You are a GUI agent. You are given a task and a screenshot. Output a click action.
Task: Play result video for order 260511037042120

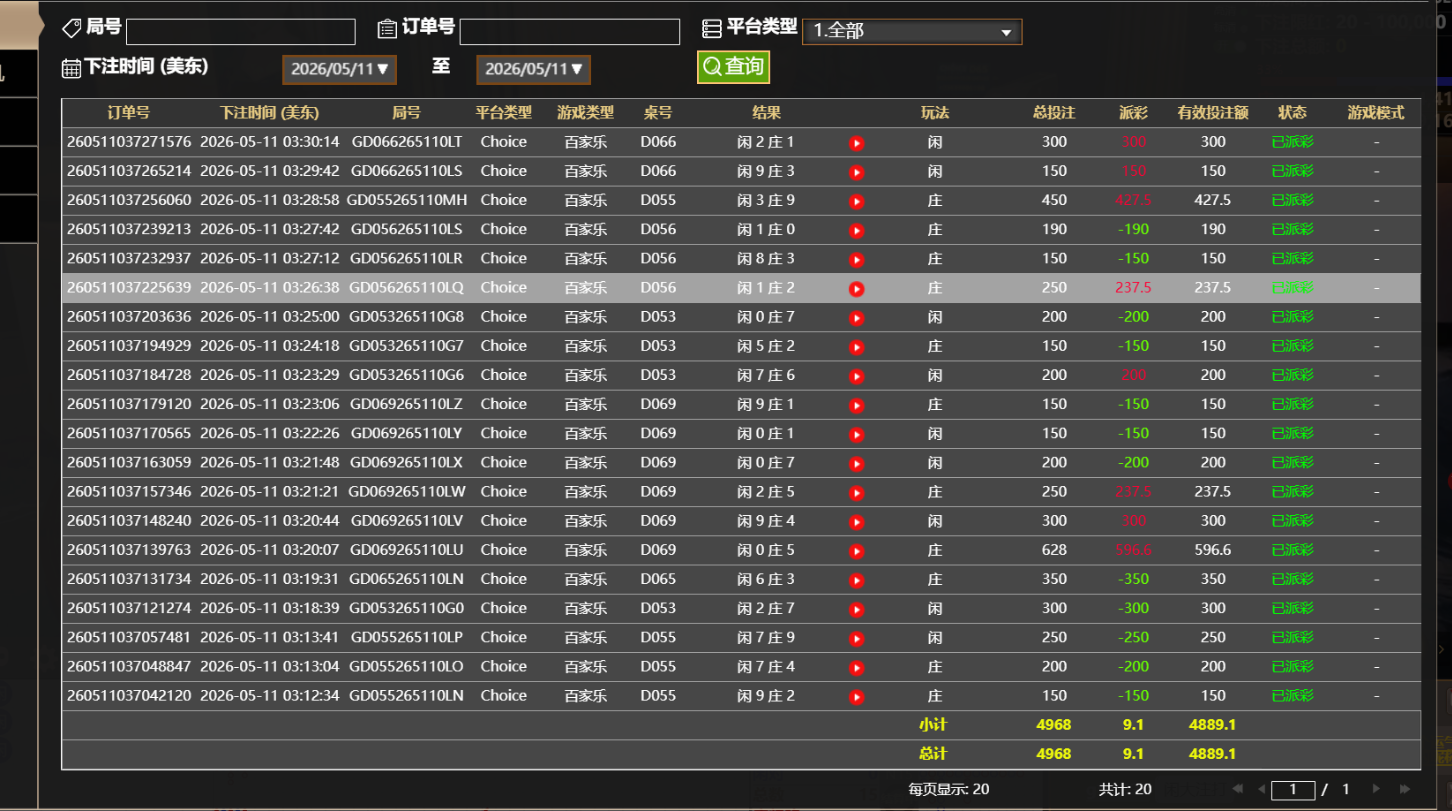pyautogui.click(x=856, y=697)
